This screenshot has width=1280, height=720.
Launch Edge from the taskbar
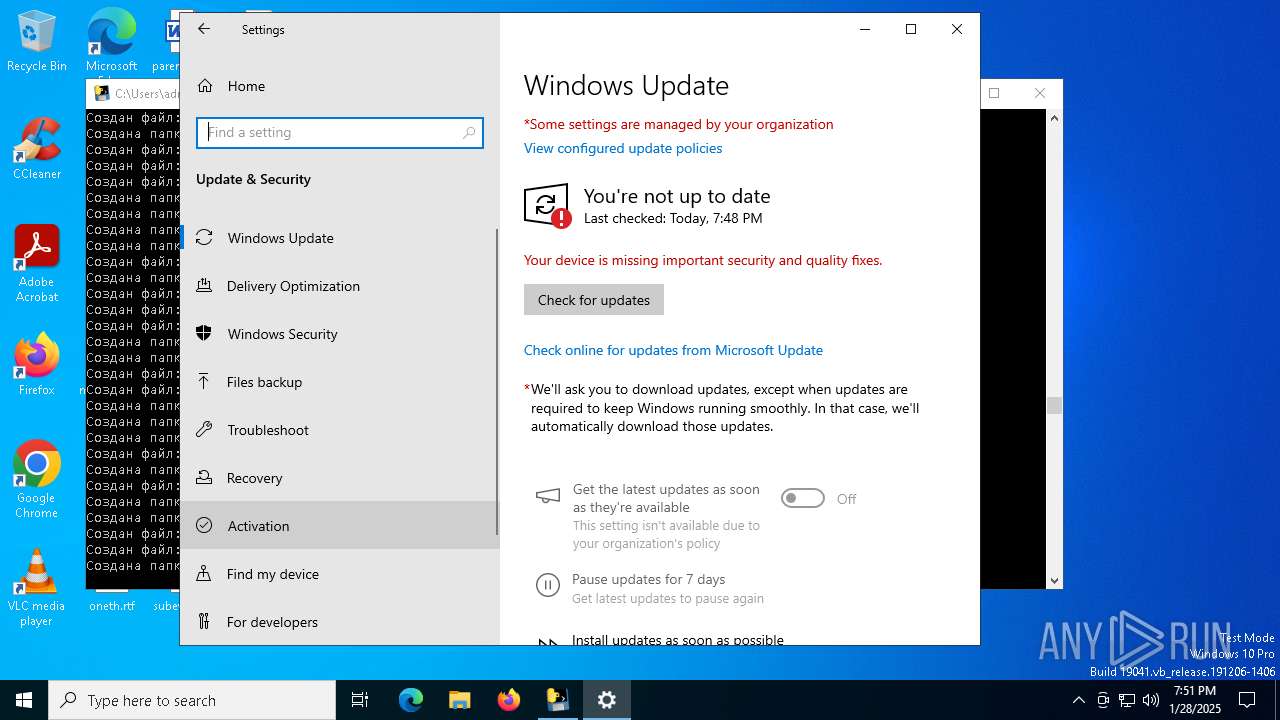click(411, 700)
